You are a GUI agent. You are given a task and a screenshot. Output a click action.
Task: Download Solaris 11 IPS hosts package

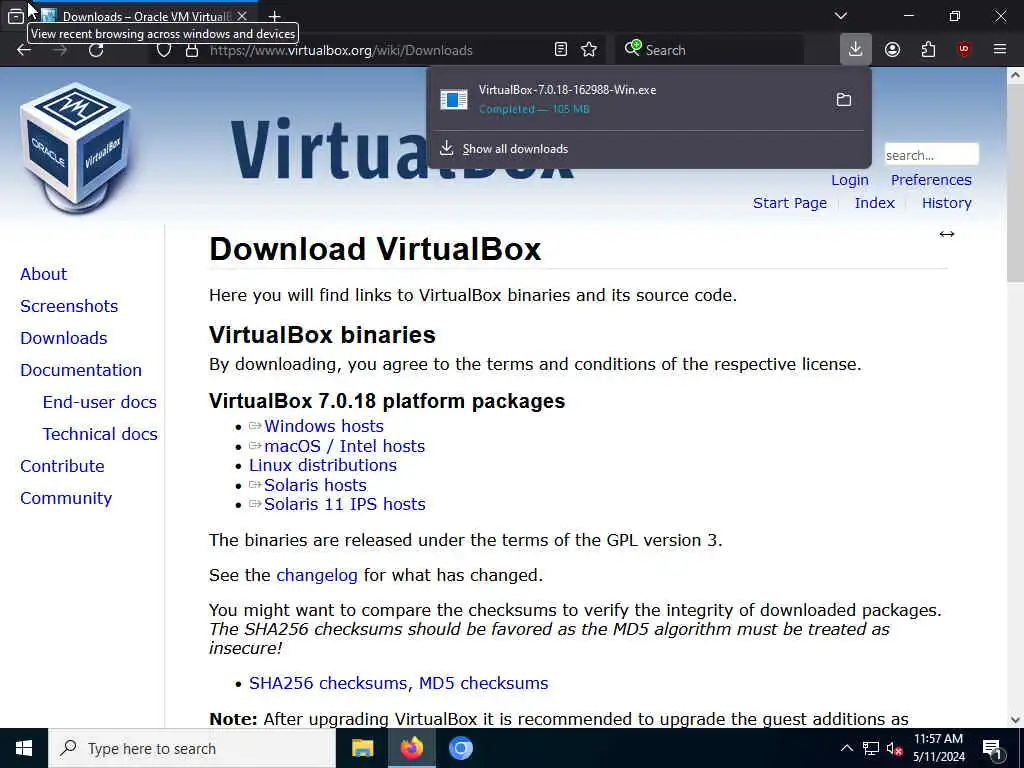344,504
